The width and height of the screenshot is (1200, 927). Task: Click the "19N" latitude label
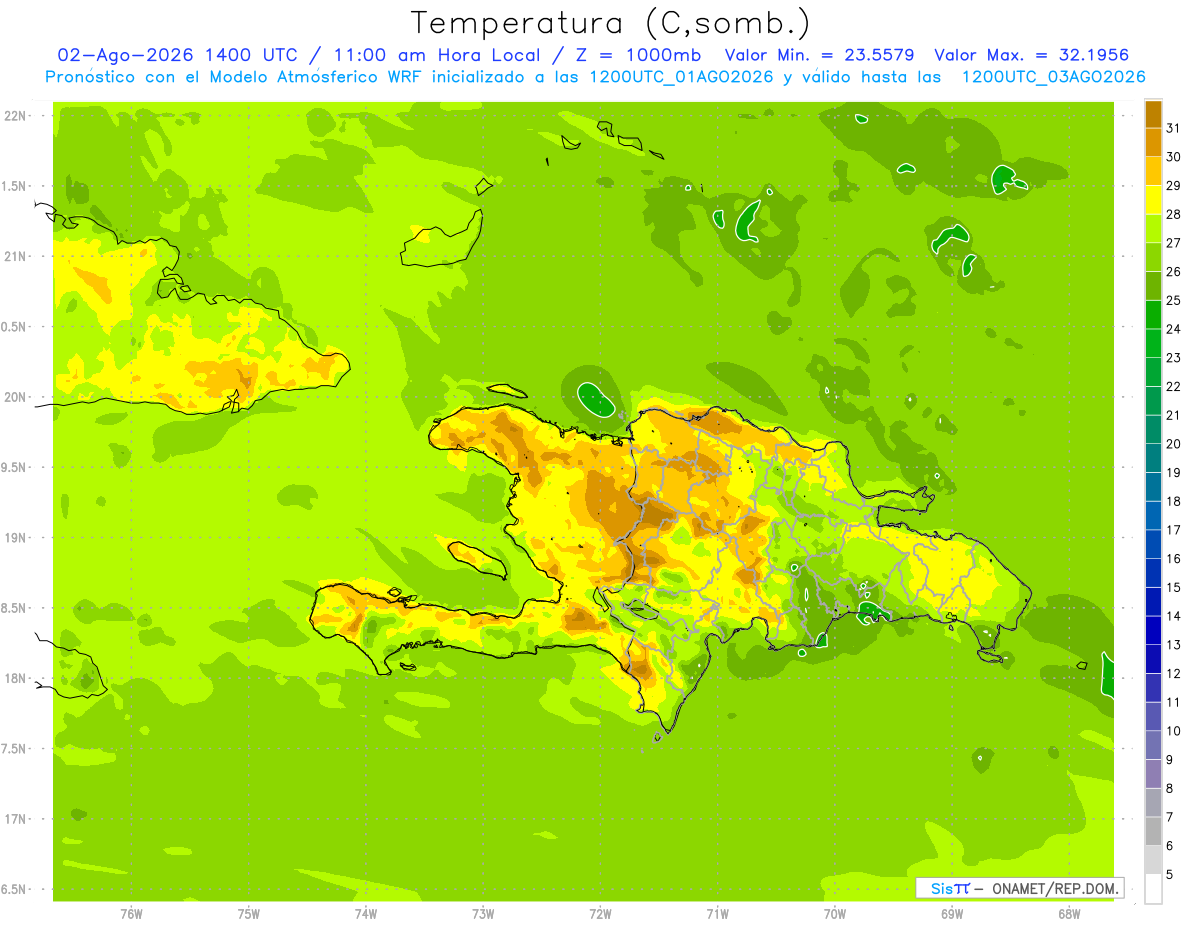pos(14,538)
